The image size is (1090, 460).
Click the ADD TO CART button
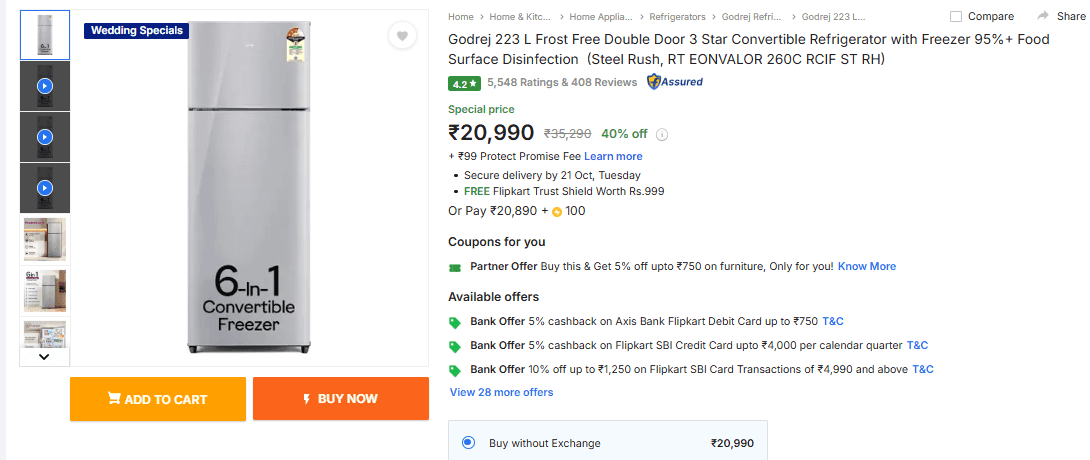pyautogui.click(x=157, y=399)
